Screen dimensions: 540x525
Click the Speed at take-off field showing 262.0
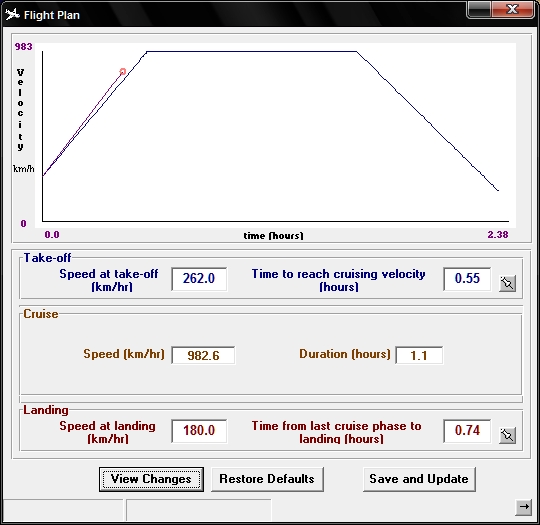click(x=199, y=279)
